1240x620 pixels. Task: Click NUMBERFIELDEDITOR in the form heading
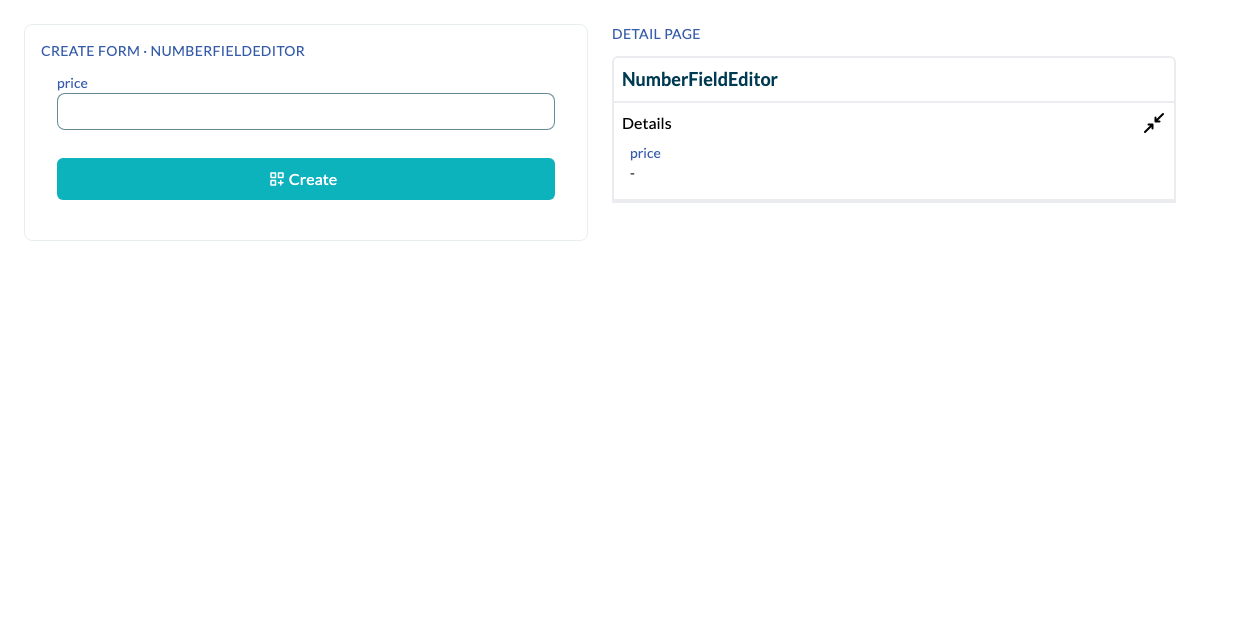point(228,51)
